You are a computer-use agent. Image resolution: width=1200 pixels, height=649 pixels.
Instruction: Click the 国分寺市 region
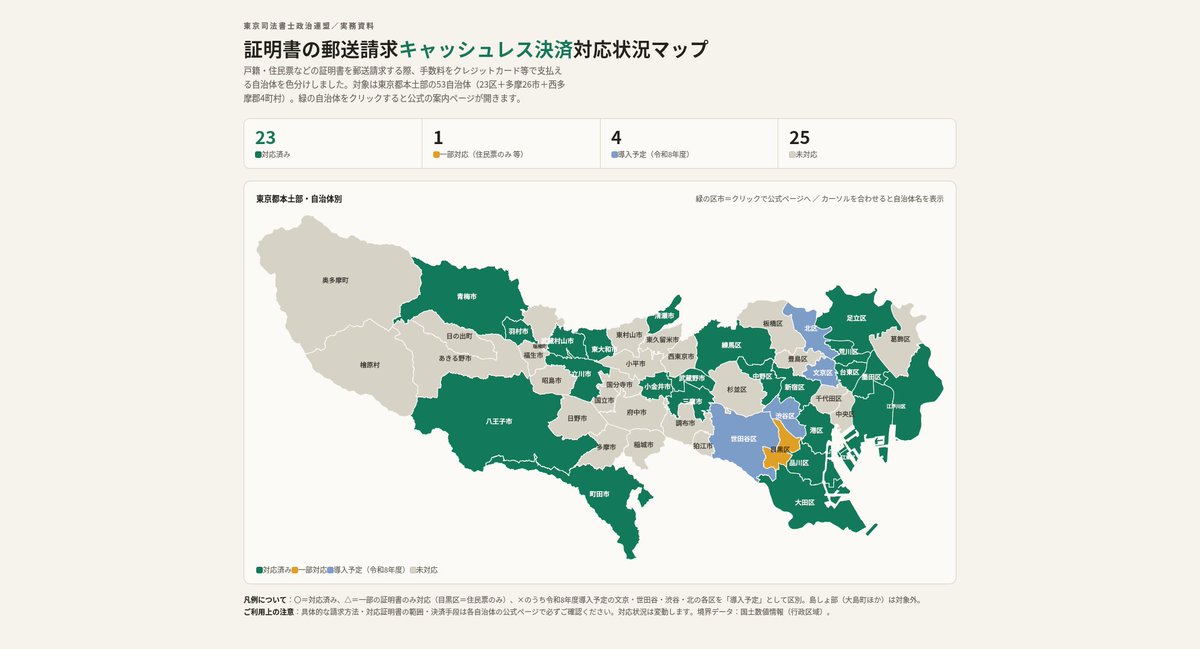click(x=619, y=384)
